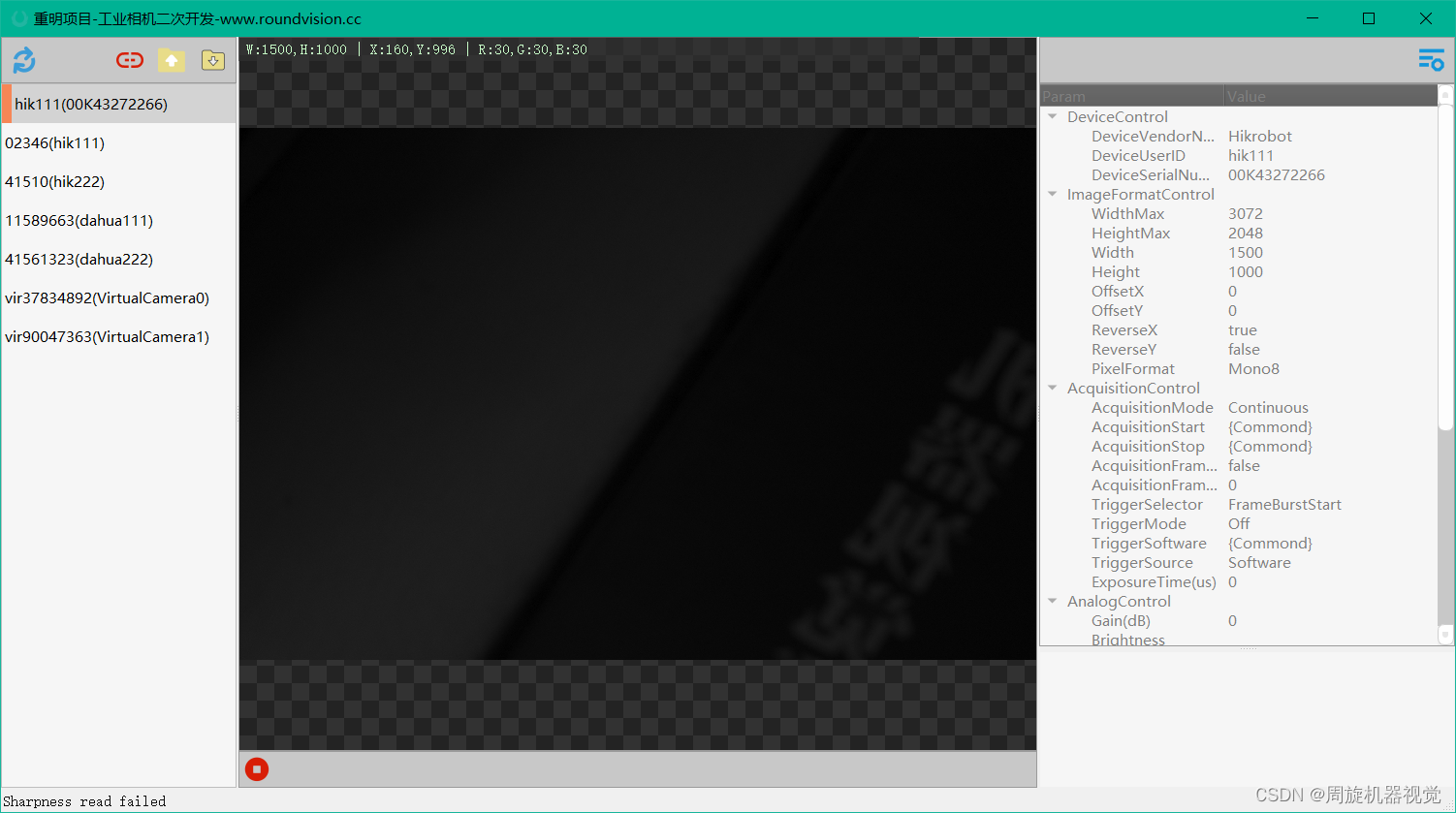The height and width of the screenshot is (813, 1456).
Task: Collapse the AcquisitionControl group
Action: point(1053,388)
